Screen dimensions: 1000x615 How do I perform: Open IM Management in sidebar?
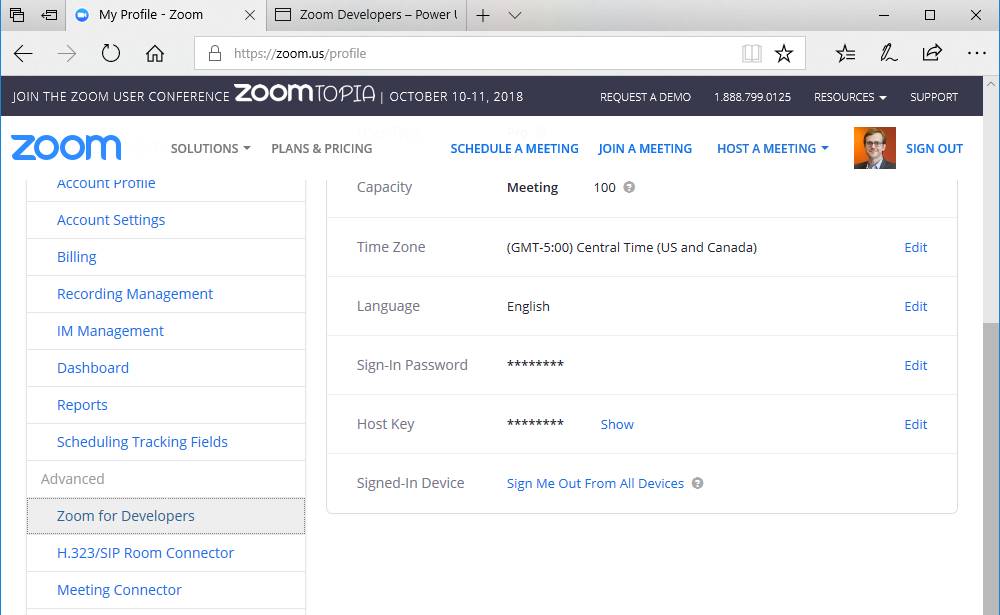tap(110, 331)
